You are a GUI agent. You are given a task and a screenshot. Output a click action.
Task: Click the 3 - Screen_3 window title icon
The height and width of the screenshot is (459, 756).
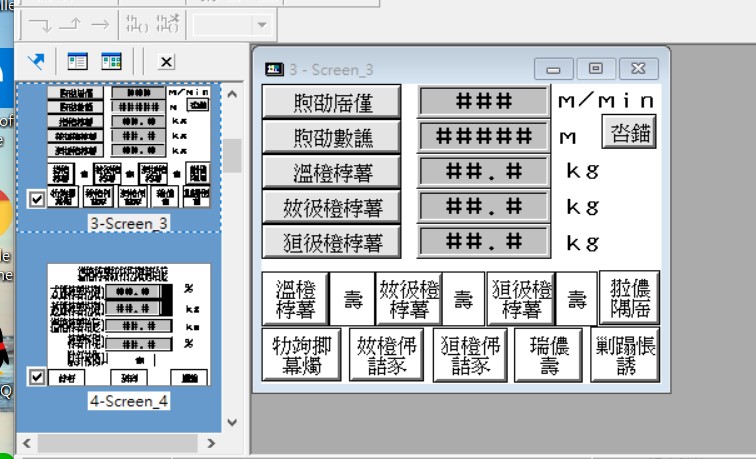273,69
